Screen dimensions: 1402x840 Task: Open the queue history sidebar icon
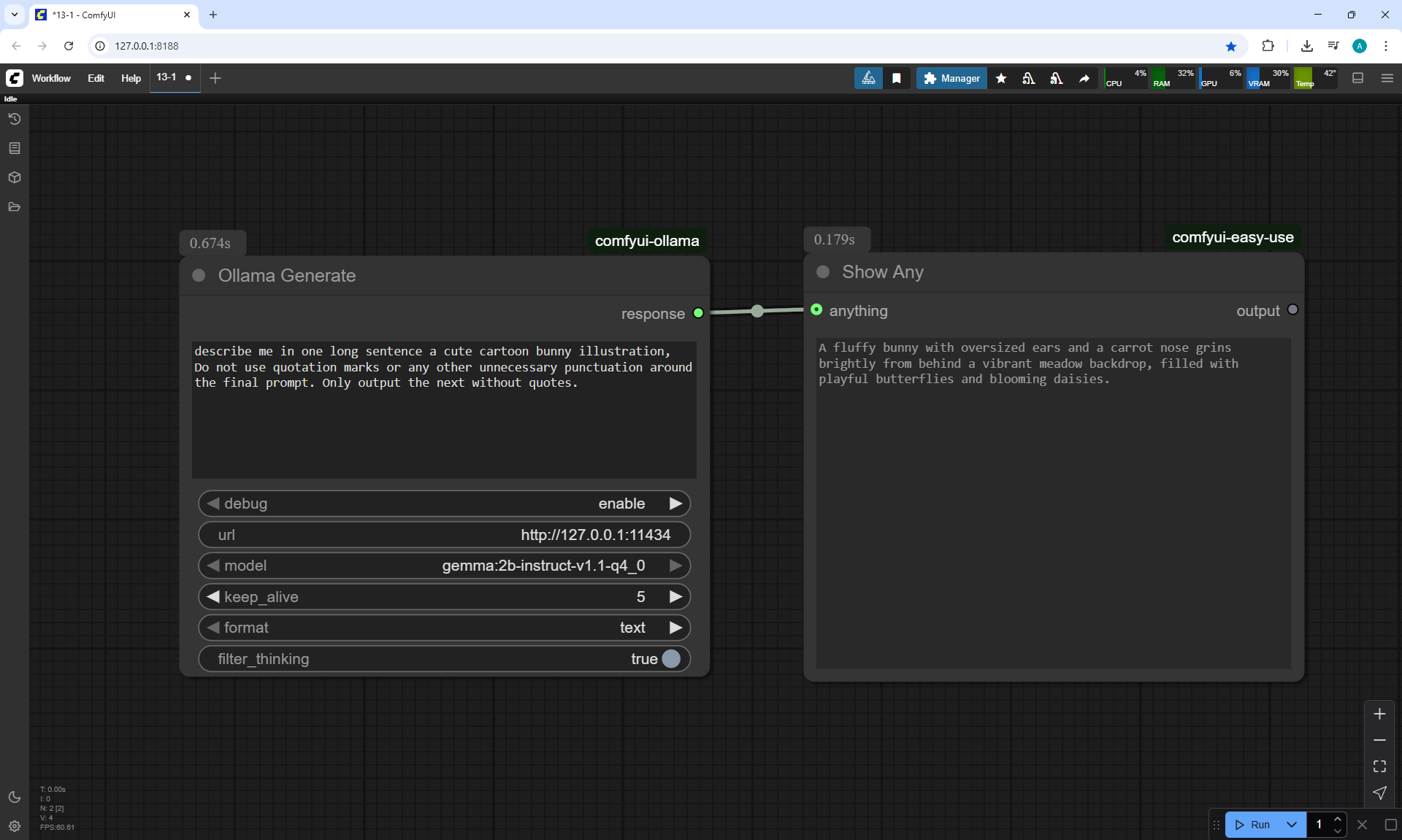[14, 119]
